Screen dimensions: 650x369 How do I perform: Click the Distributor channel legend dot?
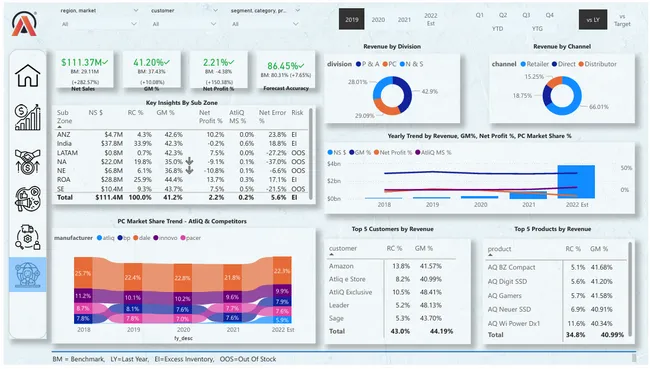[581, 64]
